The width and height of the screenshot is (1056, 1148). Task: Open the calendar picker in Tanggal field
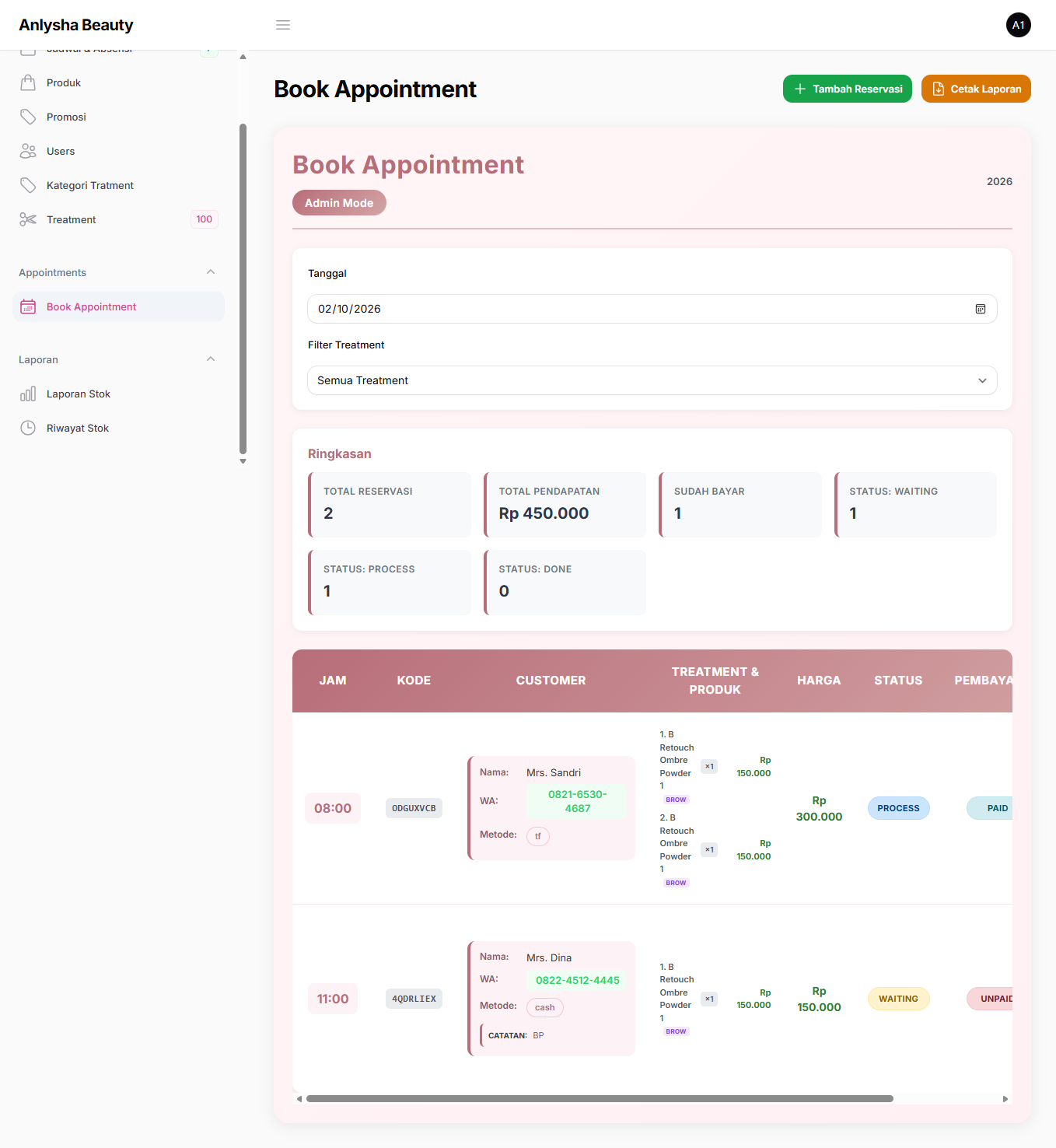coord(981,309)
